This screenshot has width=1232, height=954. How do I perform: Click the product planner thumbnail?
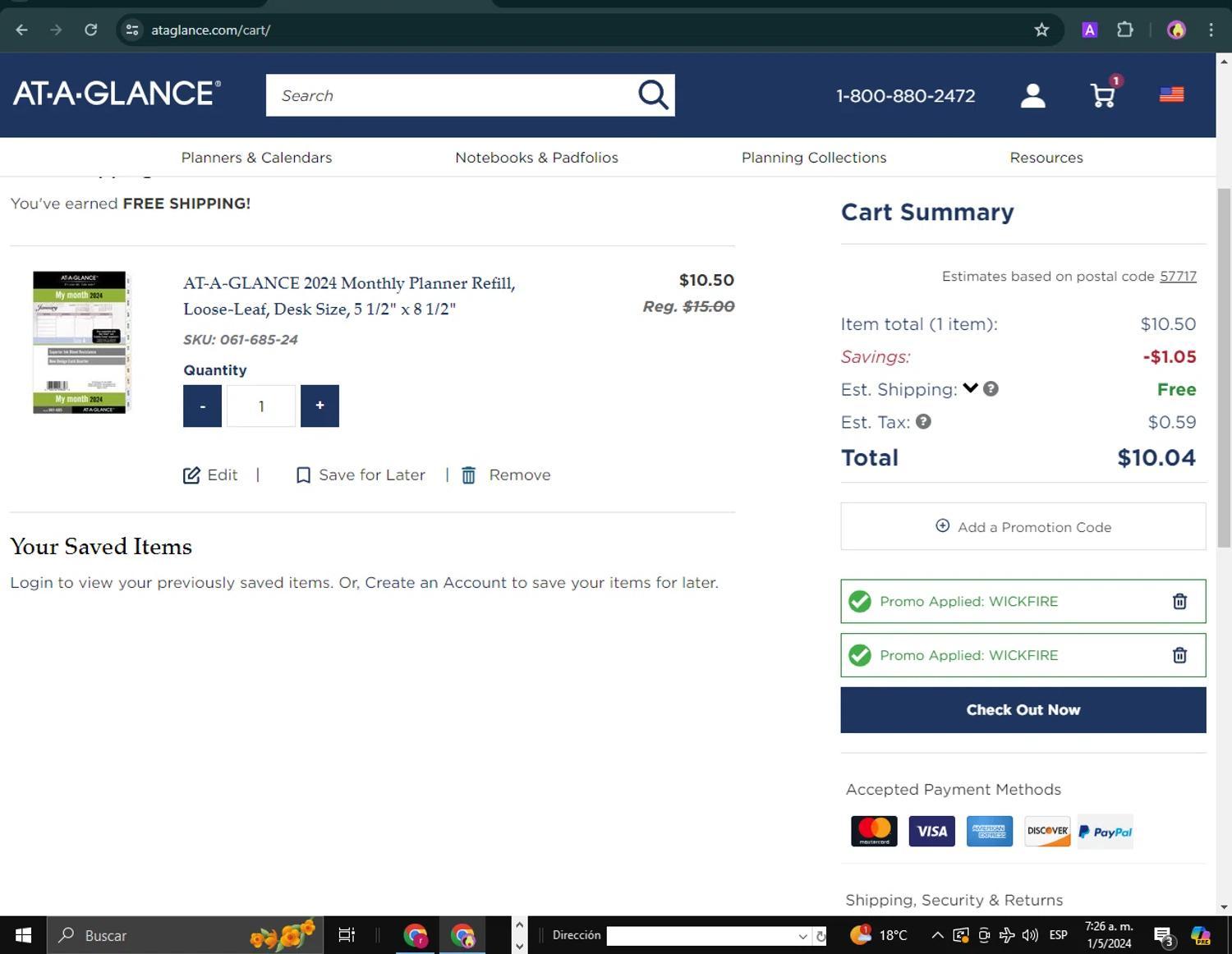(80, 342)
